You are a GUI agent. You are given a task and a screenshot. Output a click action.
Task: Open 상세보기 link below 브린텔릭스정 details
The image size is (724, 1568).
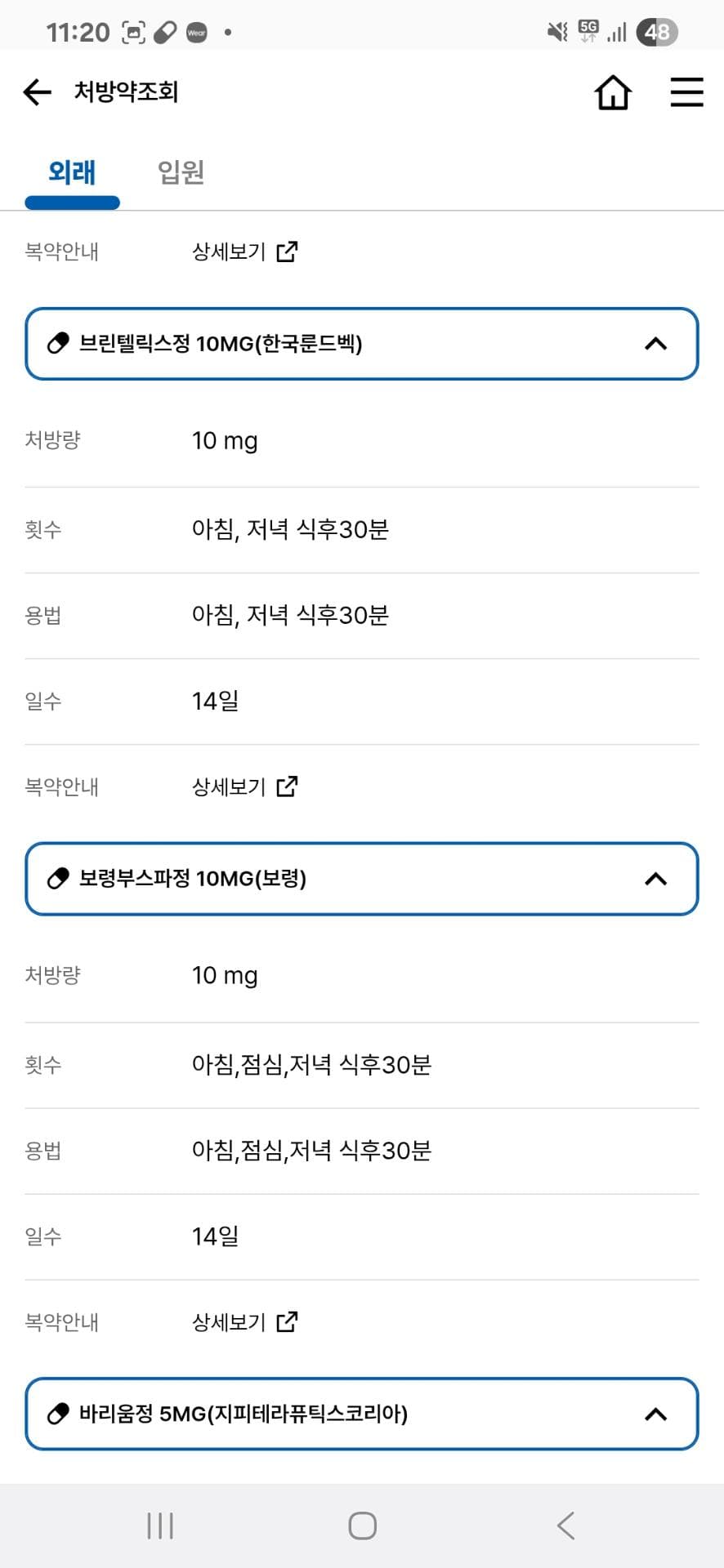229,786
